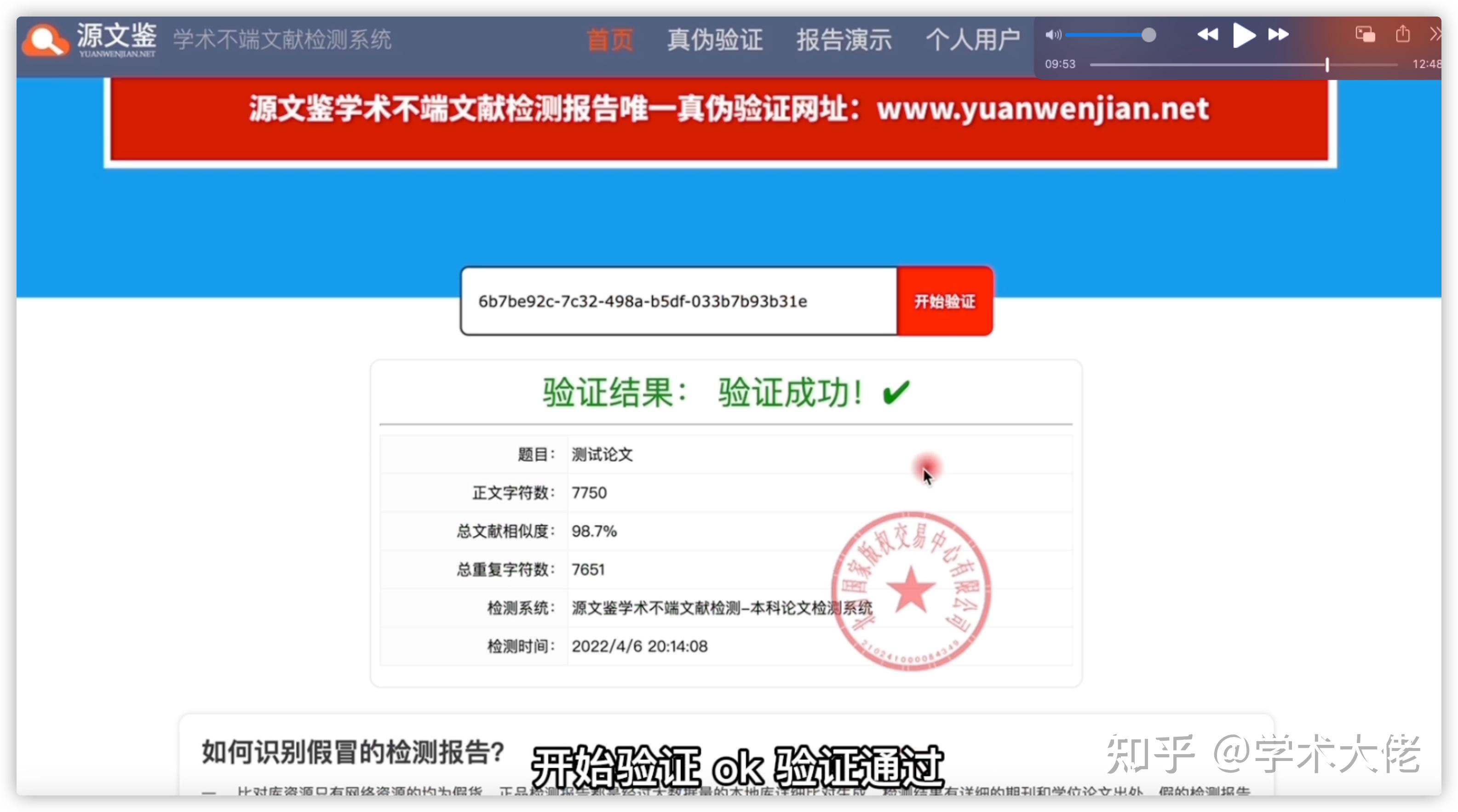Select the 2022/4/6 20:14:08 detection time
1458x812 pixels.
click(x=640, y=646)
